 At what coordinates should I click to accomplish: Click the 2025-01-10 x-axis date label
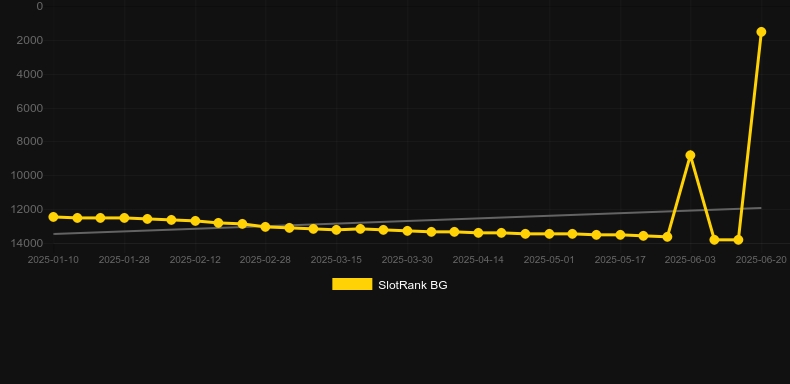coord(53,260)
